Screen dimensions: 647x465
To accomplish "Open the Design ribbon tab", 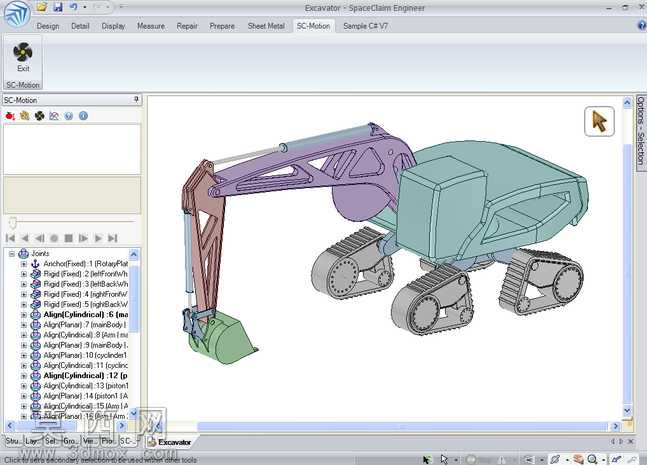I will point(48,26).
